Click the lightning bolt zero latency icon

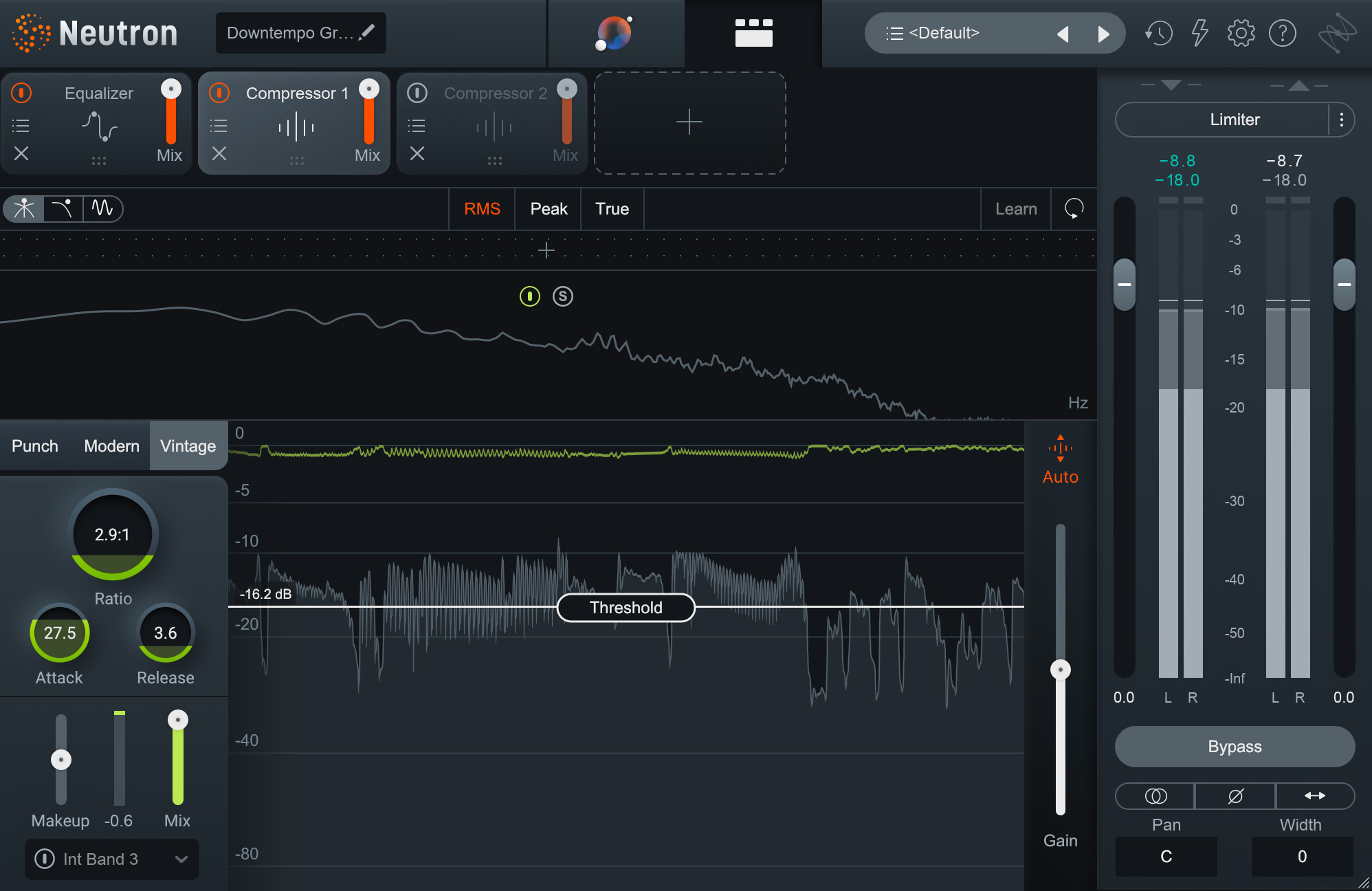1199,33
